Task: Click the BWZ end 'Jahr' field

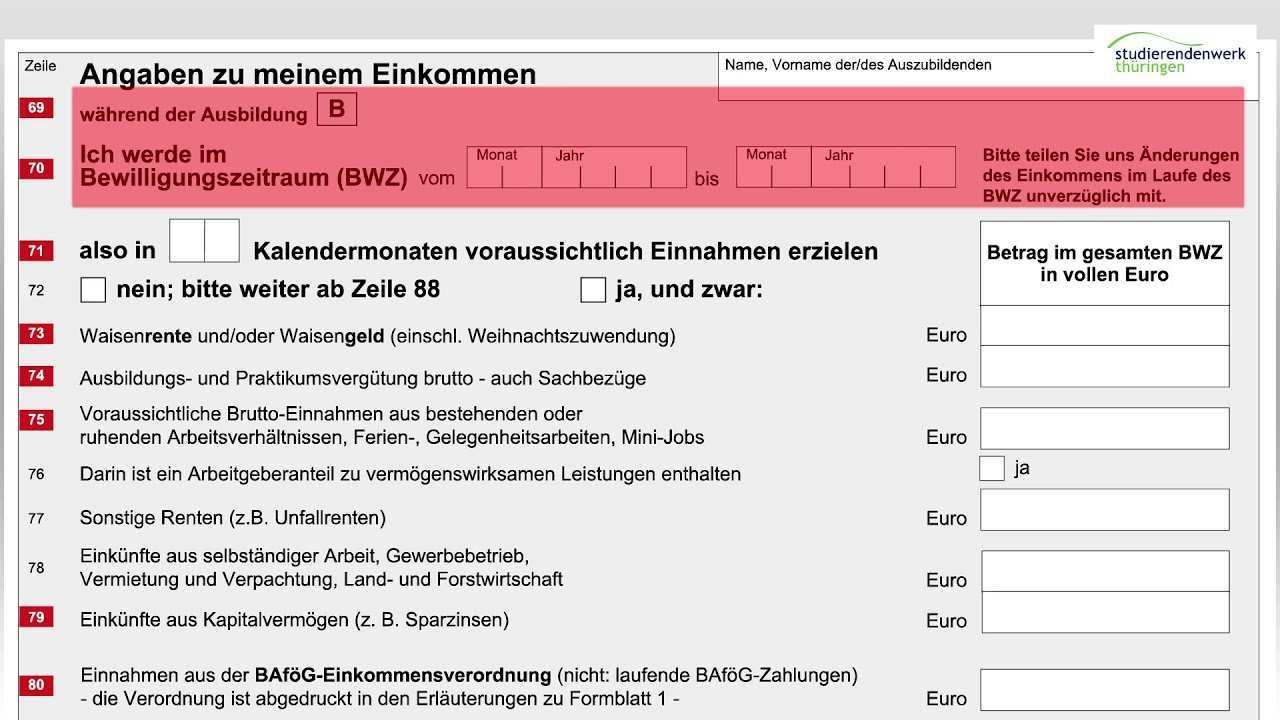Action: [883, 176]
